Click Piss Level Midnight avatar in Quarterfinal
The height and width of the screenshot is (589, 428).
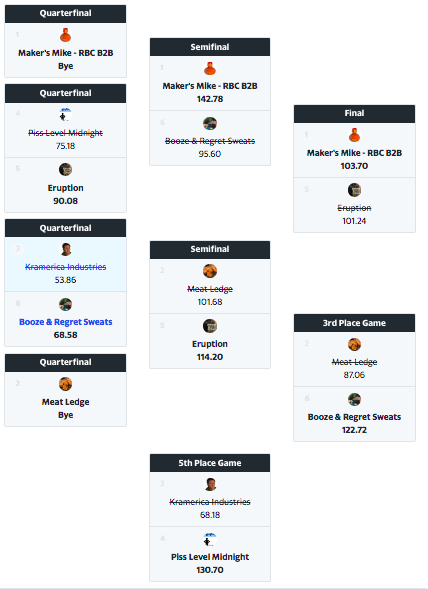click(65, 115)
